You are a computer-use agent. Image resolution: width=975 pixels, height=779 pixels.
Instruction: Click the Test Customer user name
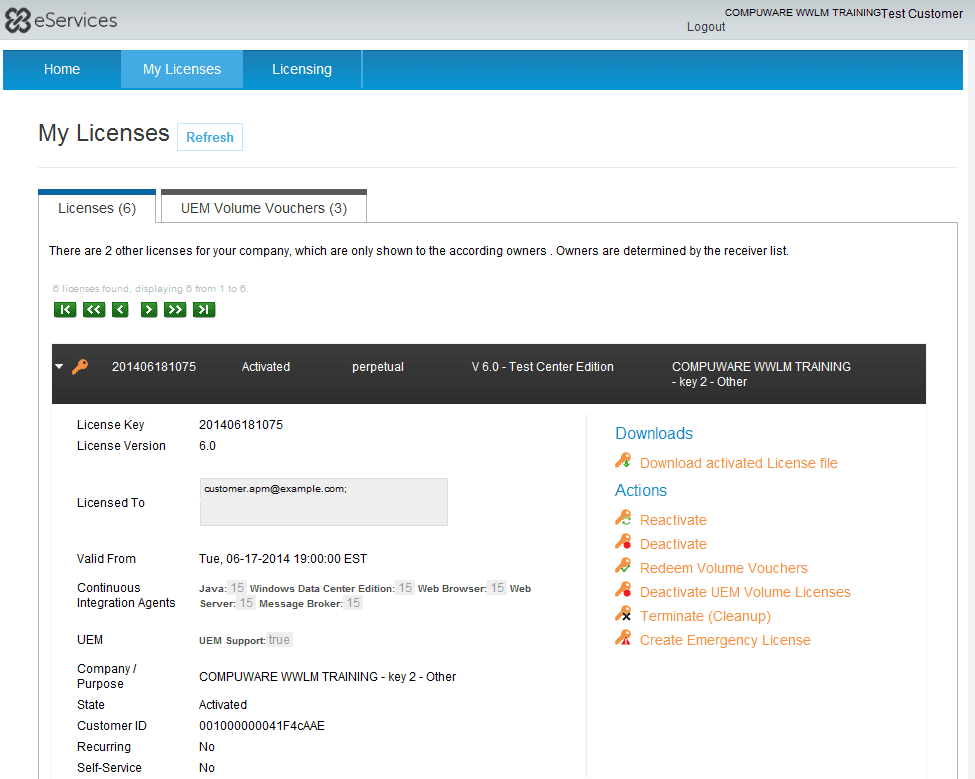tap(922, 14)
